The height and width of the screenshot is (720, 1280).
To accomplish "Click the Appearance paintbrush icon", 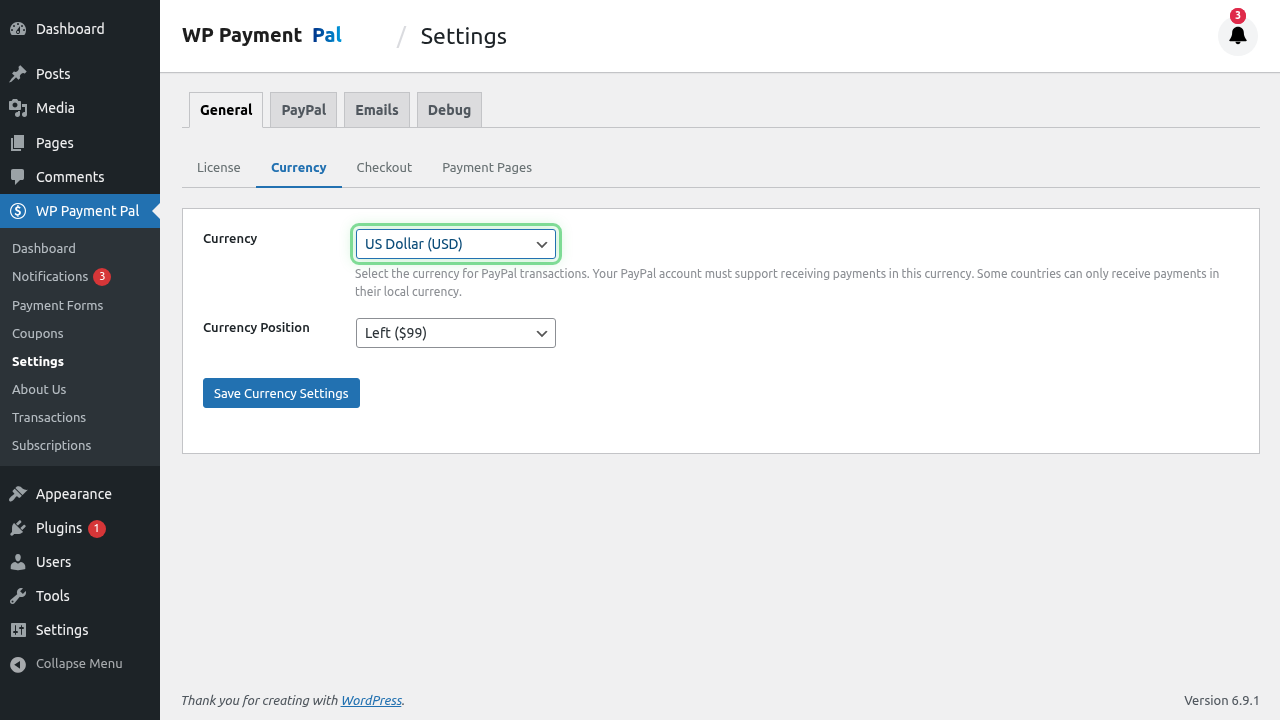I will tap(18, 494).
